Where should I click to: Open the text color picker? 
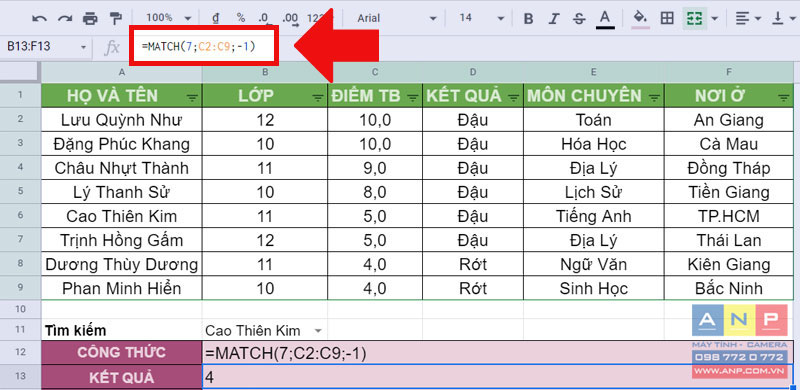[605, 19]
